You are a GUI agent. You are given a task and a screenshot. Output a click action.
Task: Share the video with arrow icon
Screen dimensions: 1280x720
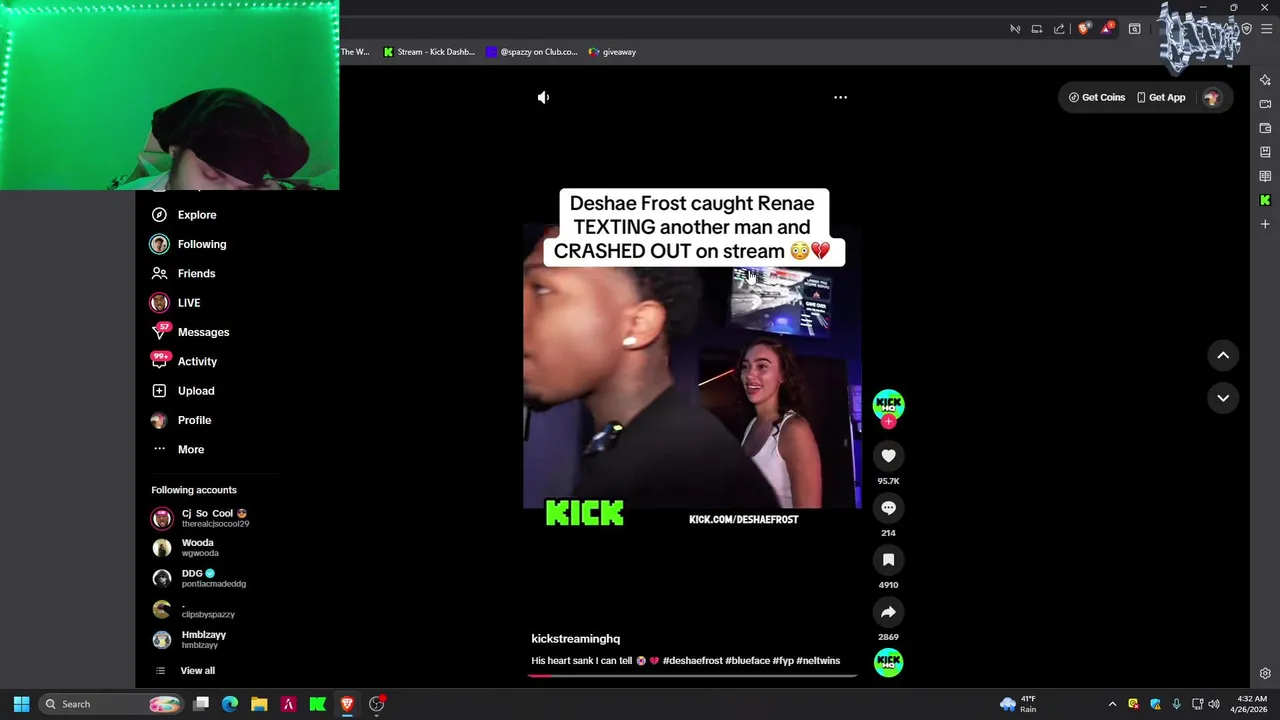(888, 612)
